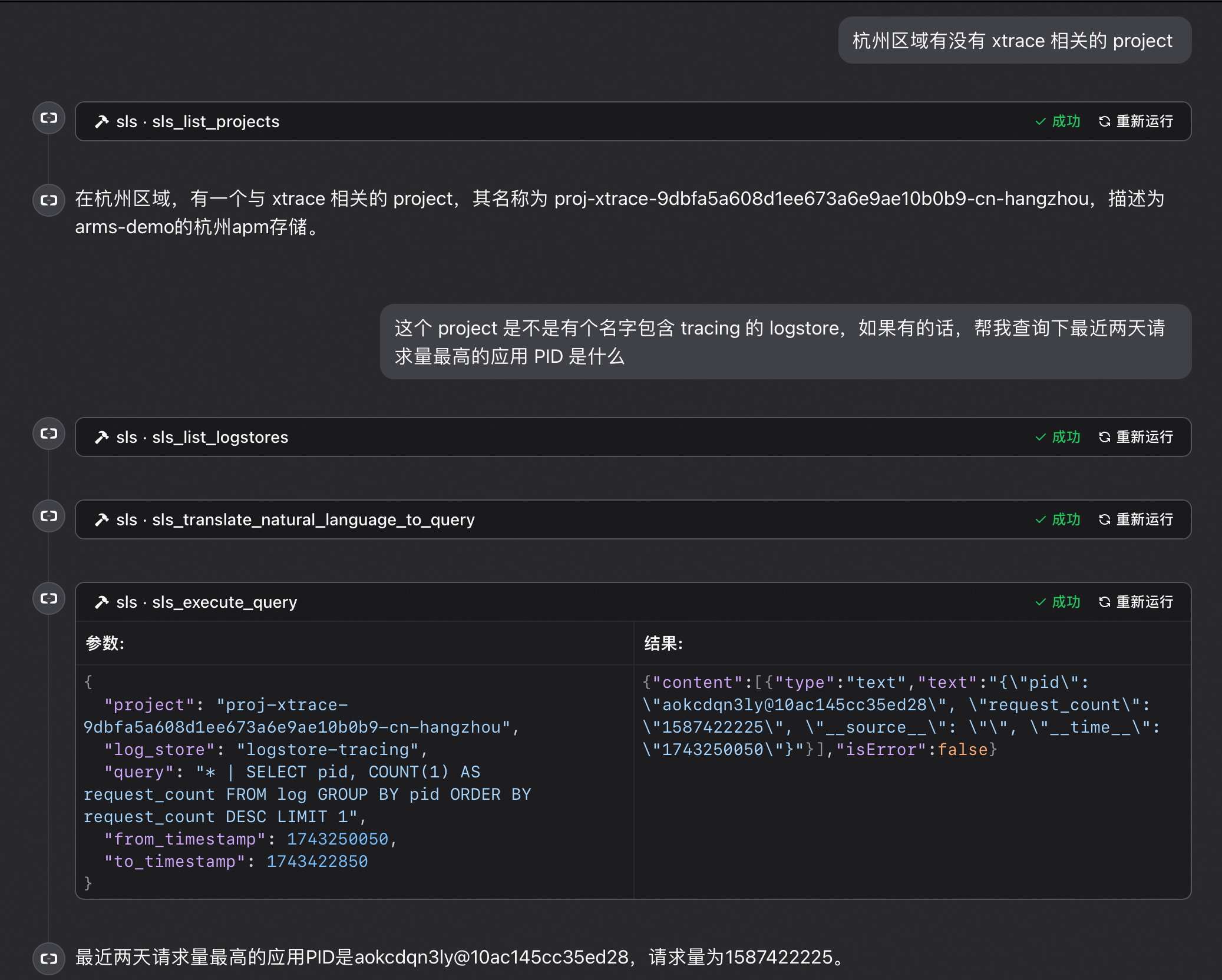Click the hammer icon of sls_execute_query
Screen dimensions: 1222x980
pos(102,602)
